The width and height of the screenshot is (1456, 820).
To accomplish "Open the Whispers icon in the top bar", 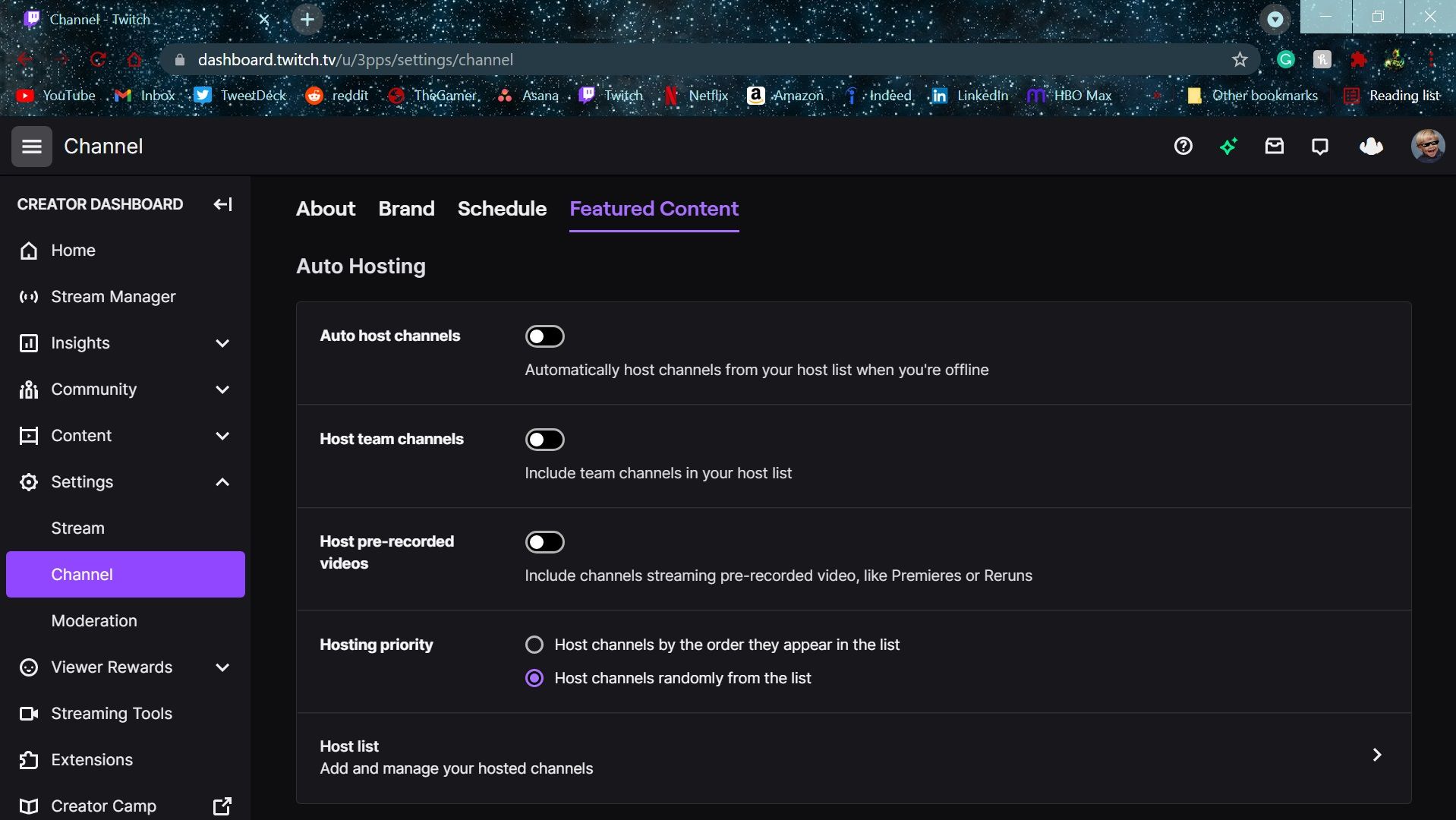I will coord(1319,146).
